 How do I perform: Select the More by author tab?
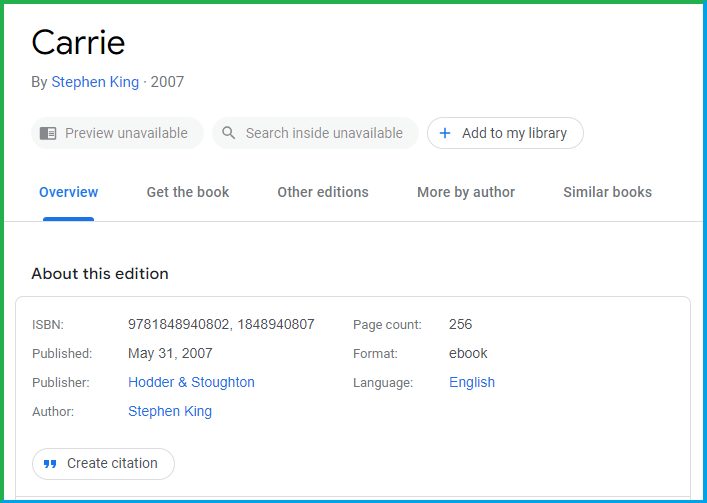(x=466, y=192)
